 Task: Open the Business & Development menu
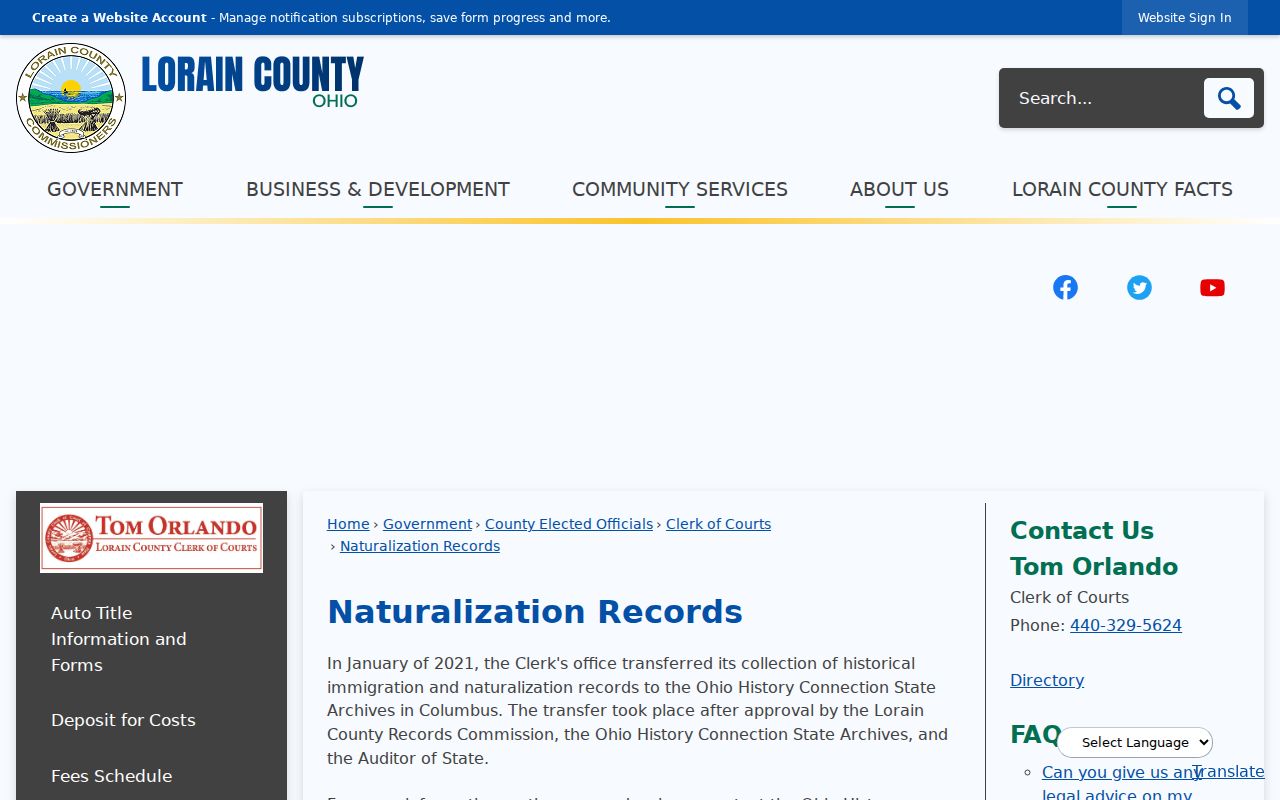(378, 189)
